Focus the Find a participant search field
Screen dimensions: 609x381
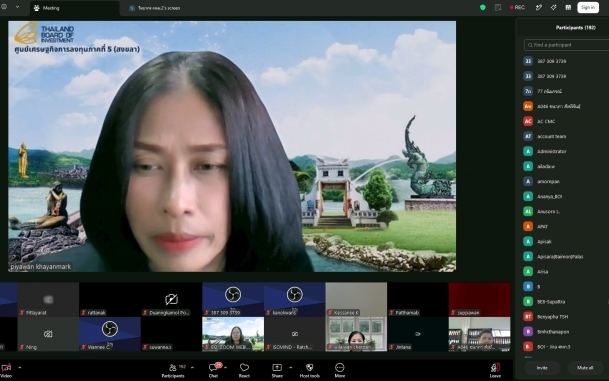566,45
